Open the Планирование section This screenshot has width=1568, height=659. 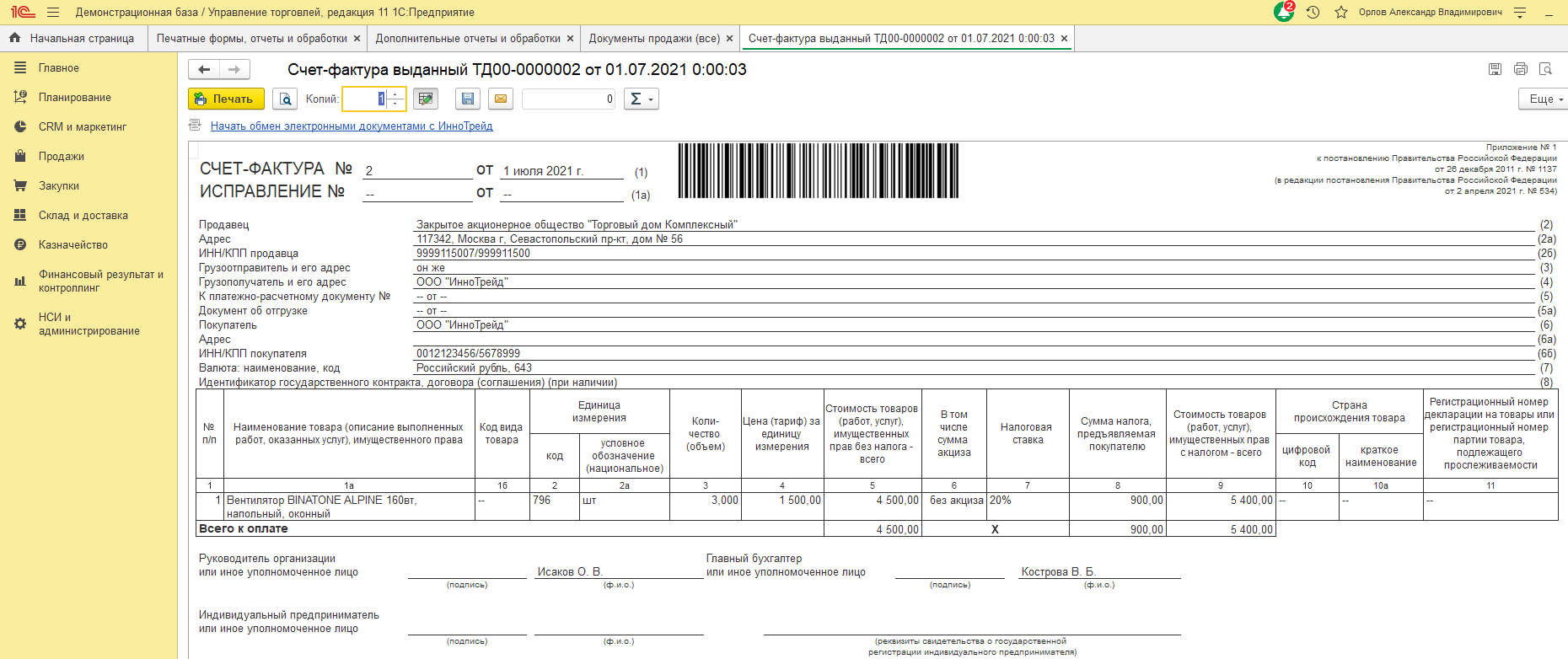89,97
